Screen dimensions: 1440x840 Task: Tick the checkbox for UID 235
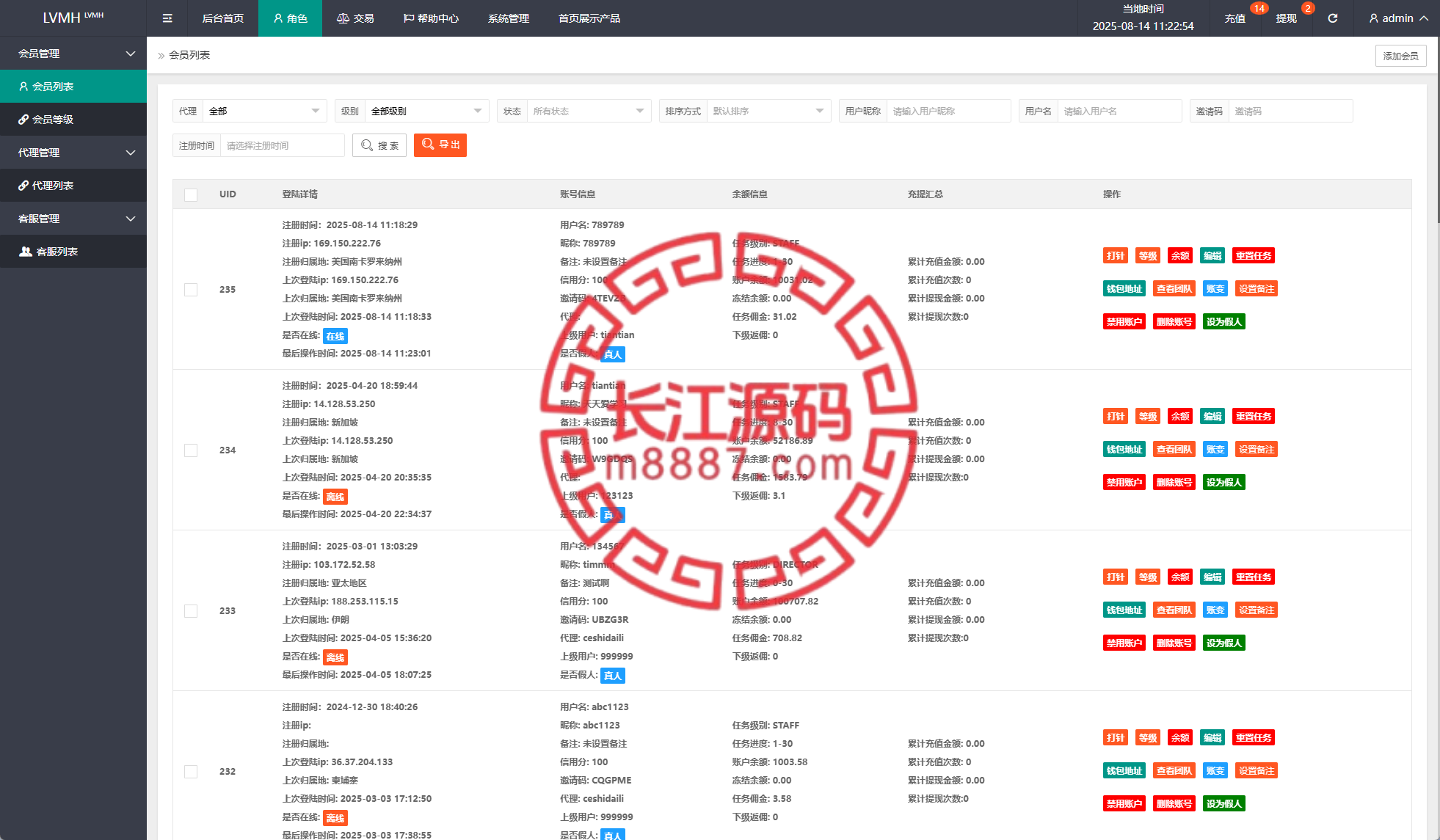click(x=191, y=290)
